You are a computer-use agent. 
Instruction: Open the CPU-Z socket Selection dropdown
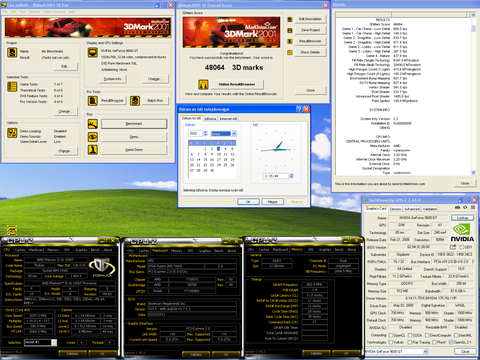tap(54, 342)
